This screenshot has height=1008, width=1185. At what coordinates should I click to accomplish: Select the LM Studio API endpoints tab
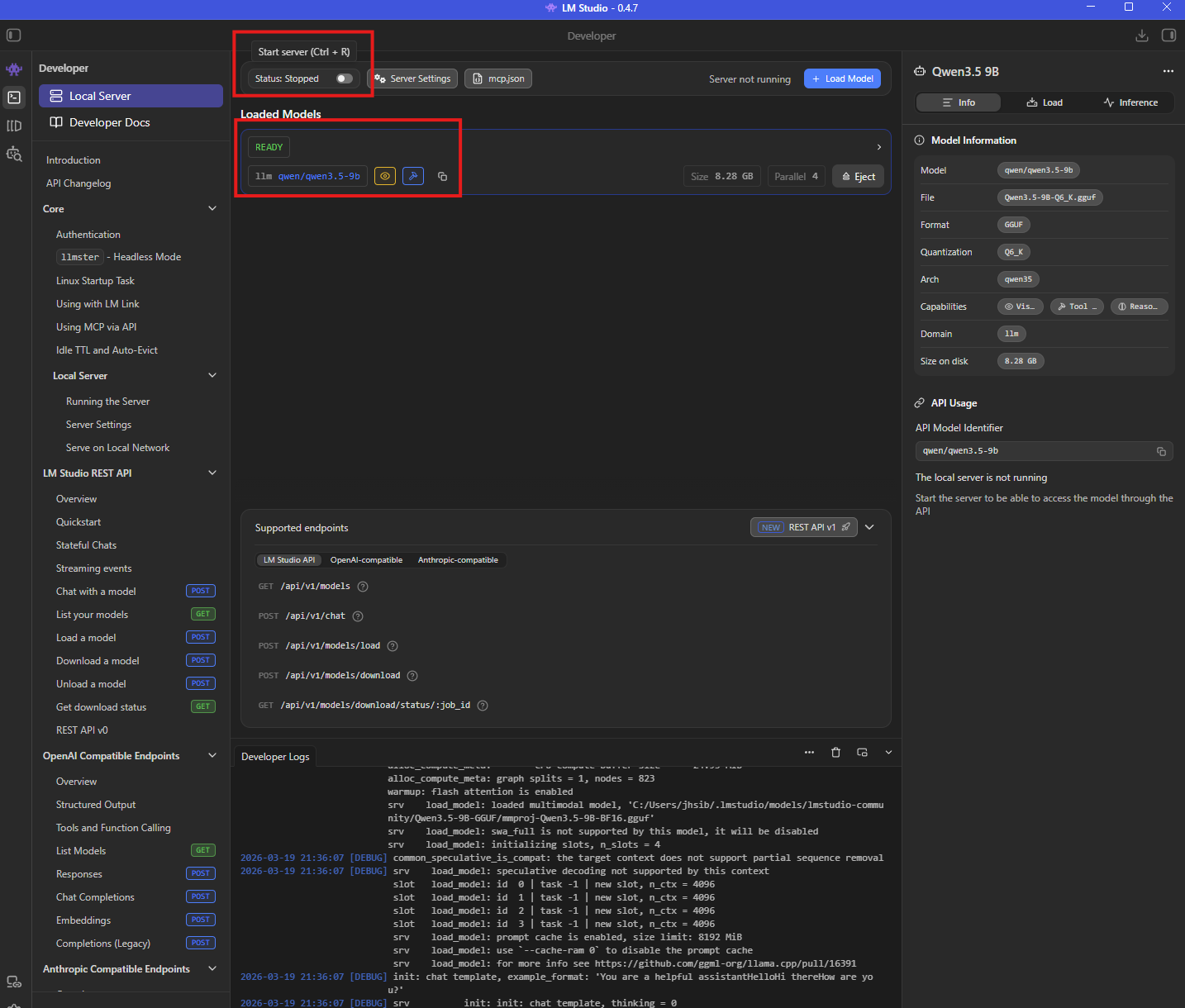[289, 560]
